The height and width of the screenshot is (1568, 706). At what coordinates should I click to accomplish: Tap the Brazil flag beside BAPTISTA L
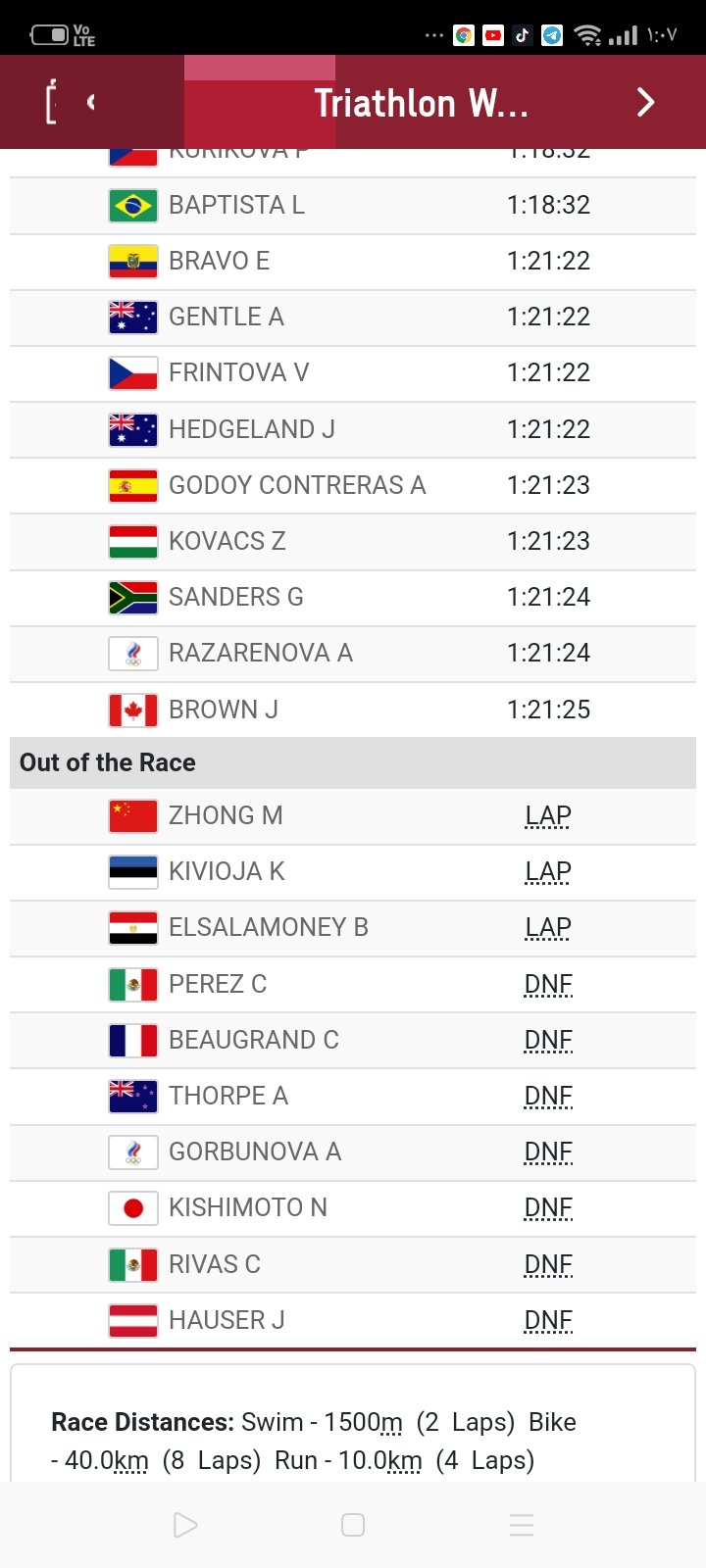click(133, 206)
